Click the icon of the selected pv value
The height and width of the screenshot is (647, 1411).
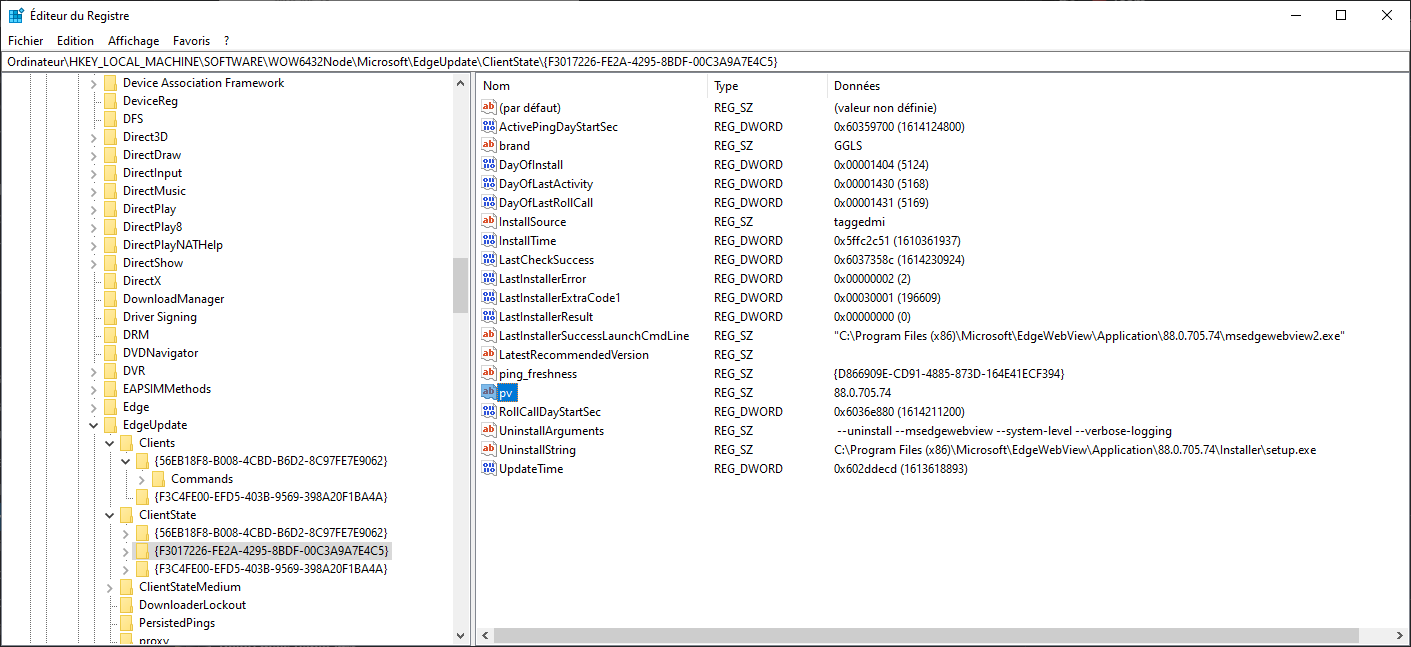click(x=489, y=392)
